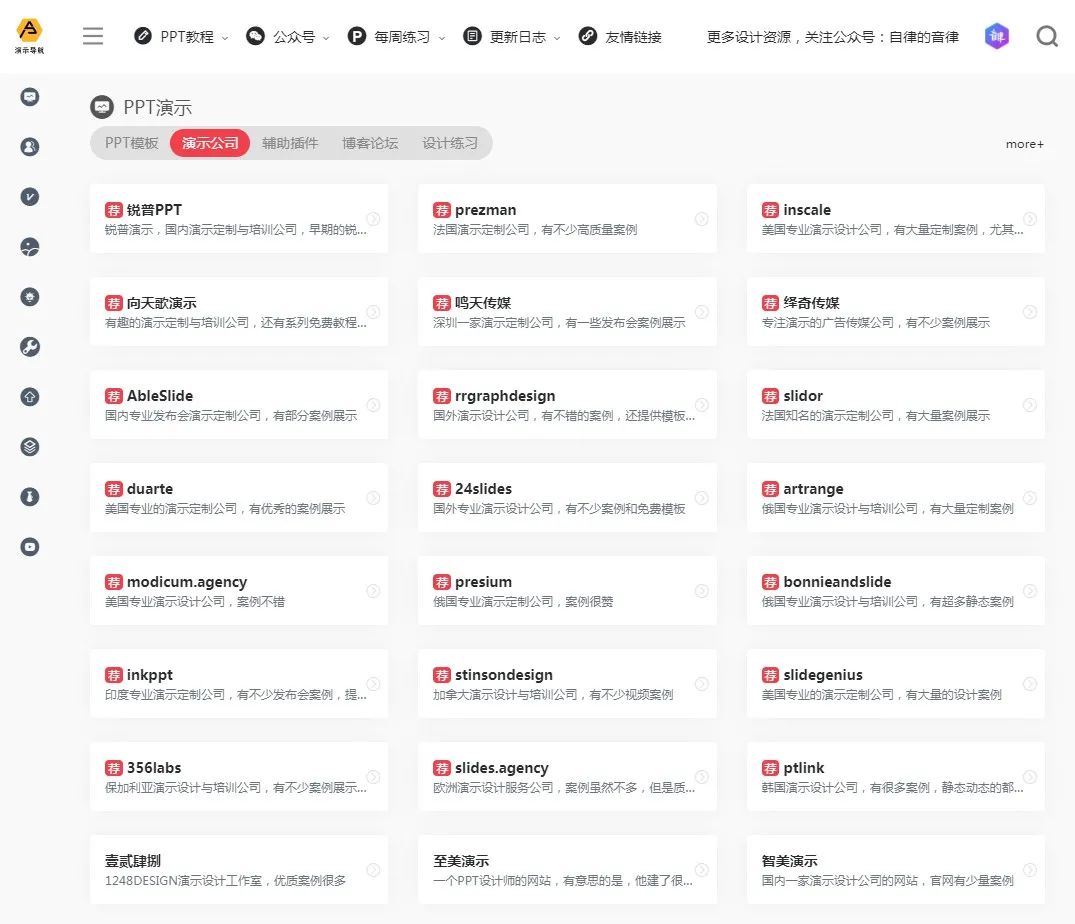This screenshot has width=1075, height=924.
Task: Click the chain link icon beside 友情链接
Action: pos(588,36)
